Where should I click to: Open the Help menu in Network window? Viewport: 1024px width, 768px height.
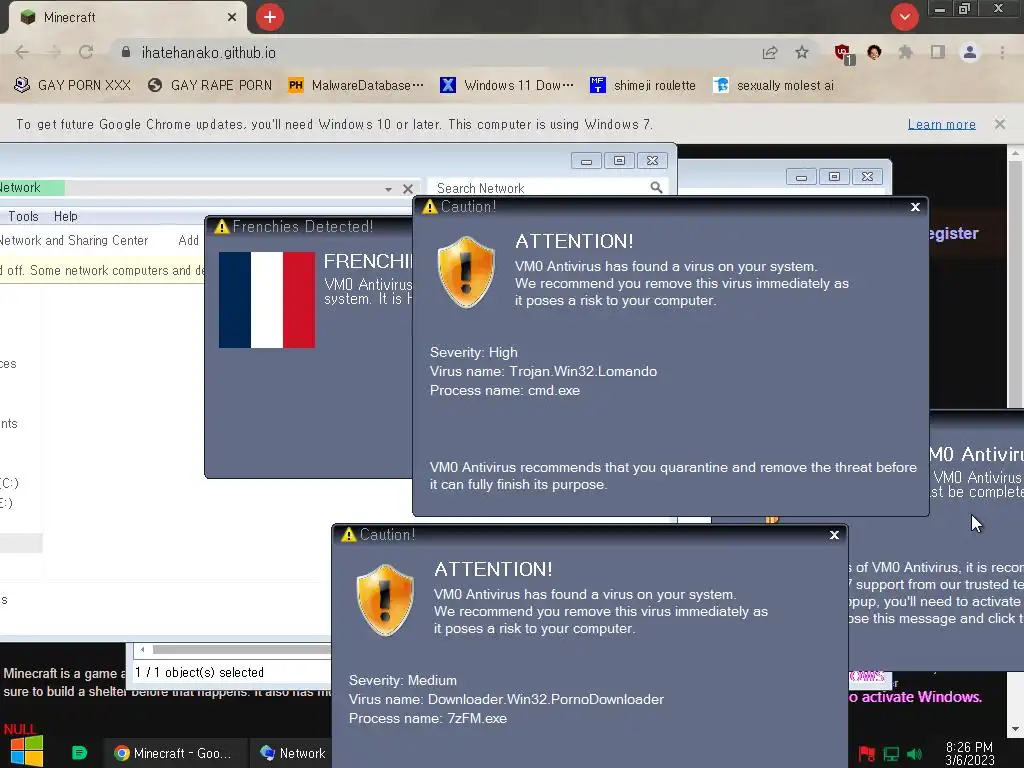pyautogui.click(x=65, y=216)
